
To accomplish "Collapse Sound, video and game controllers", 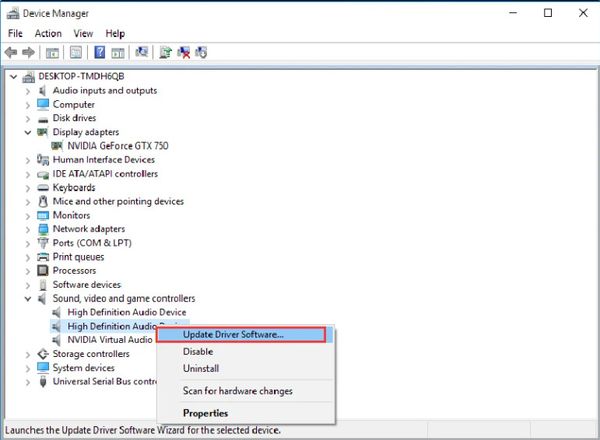I will [28, 298].
